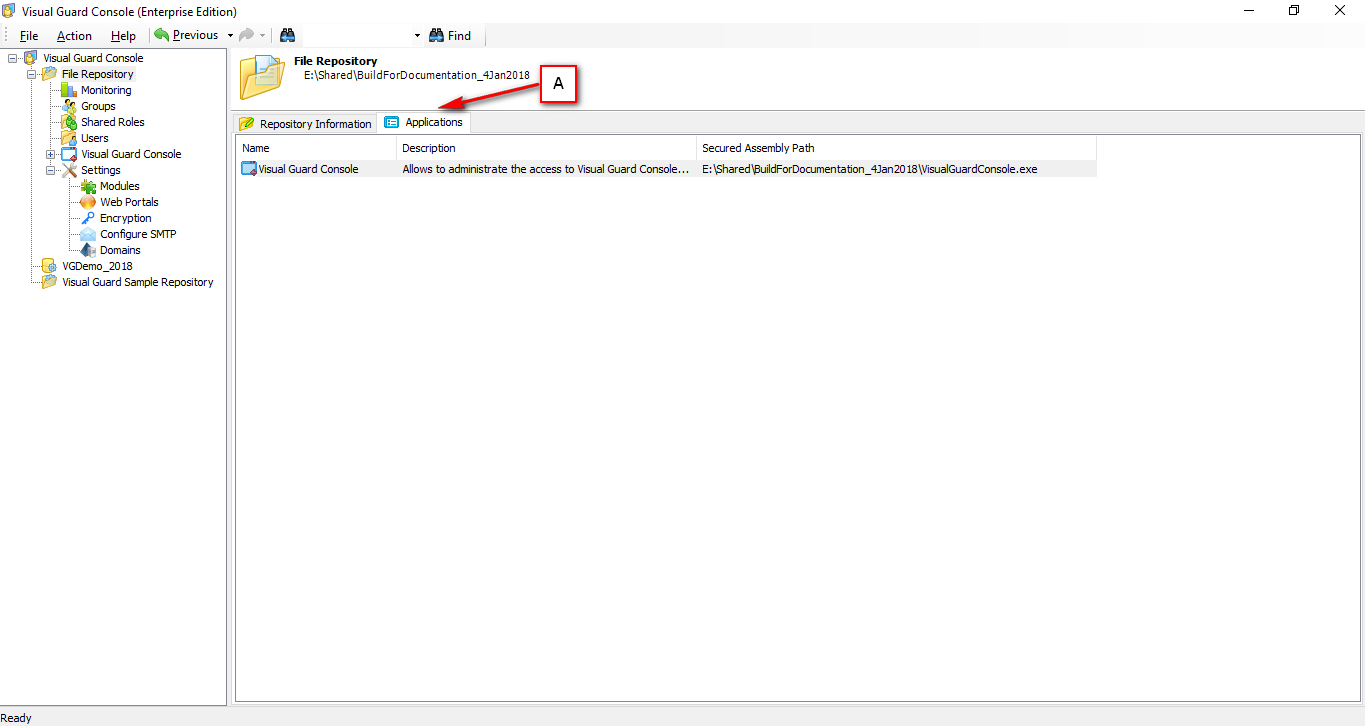Click the Monitoring chart icon in the tree
The image size is (1365, 726).
tap(69, 90)
